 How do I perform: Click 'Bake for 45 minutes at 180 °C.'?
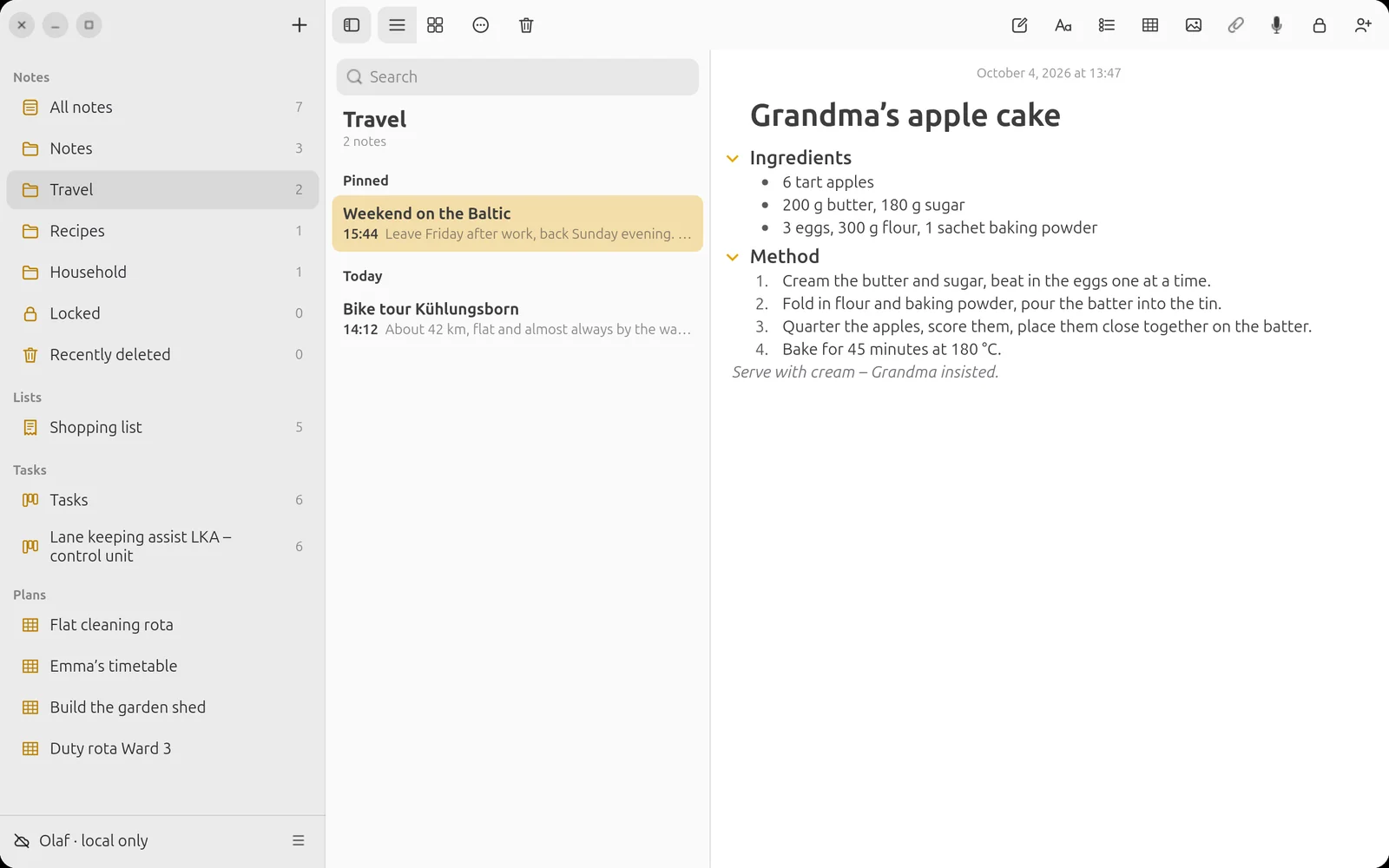coord(892,349)
